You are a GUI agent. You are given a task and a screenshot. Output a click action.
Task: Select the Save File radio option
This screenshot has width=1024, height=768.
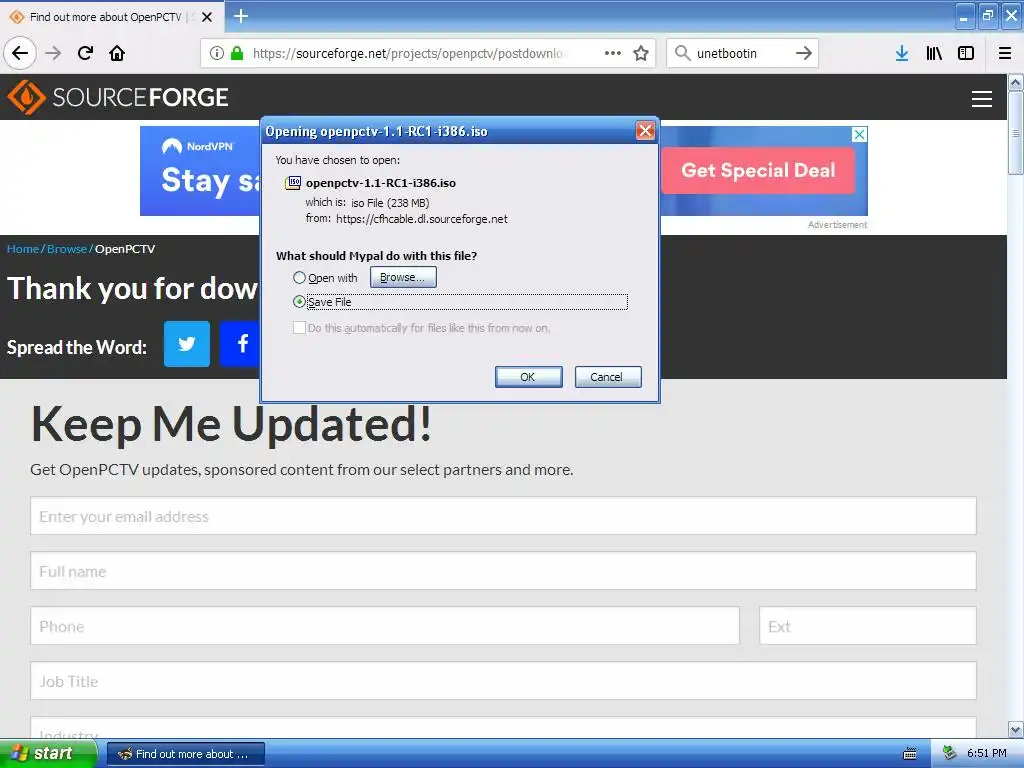[x=299, y=302]
